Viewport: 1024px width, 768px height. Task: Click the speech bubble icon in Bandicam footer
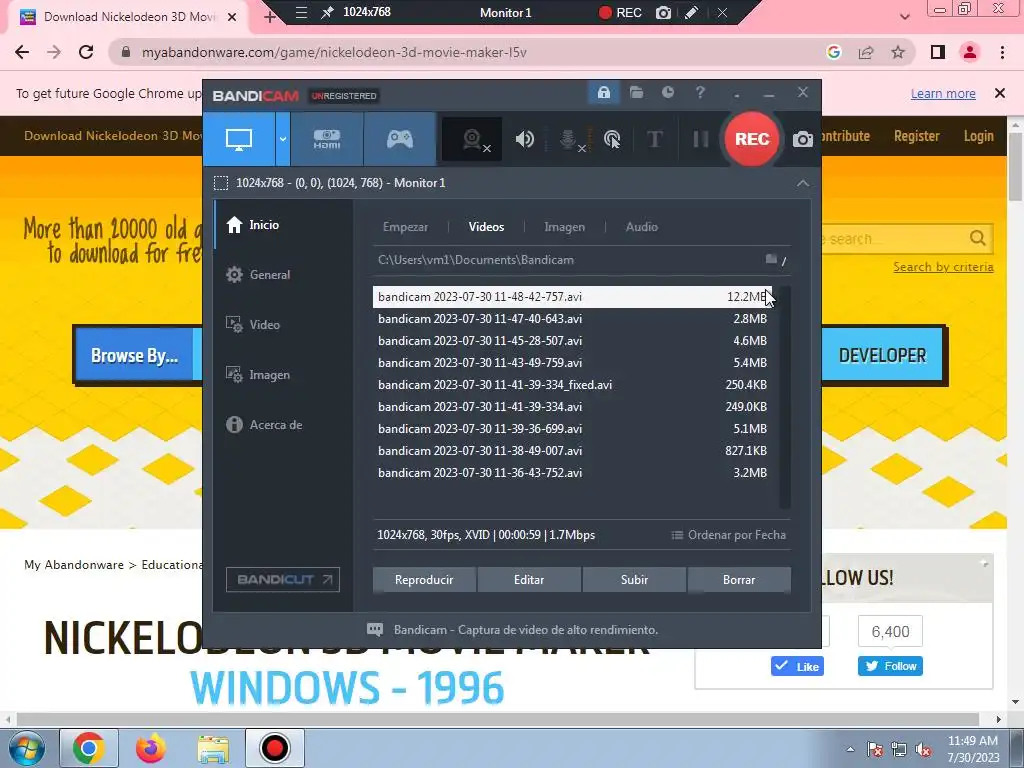point(375,630)
